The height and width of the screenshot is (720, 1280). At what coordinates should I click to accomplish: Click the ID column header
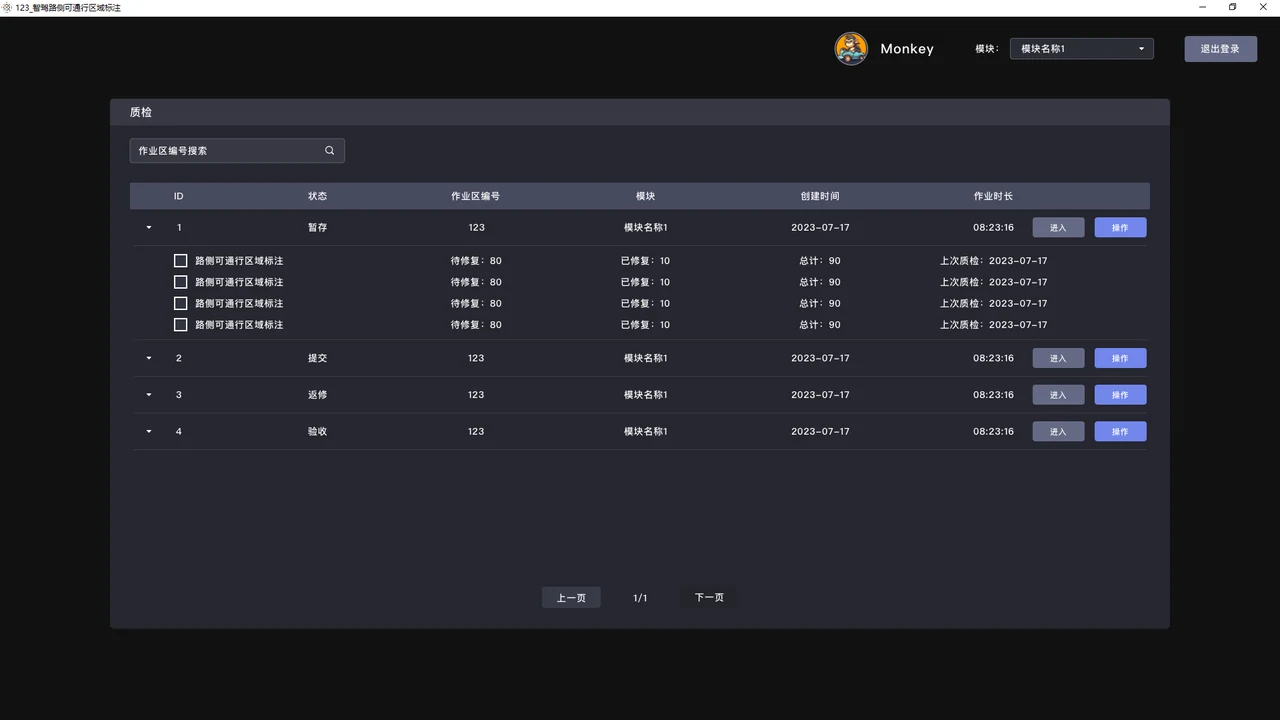click(179, 196)
